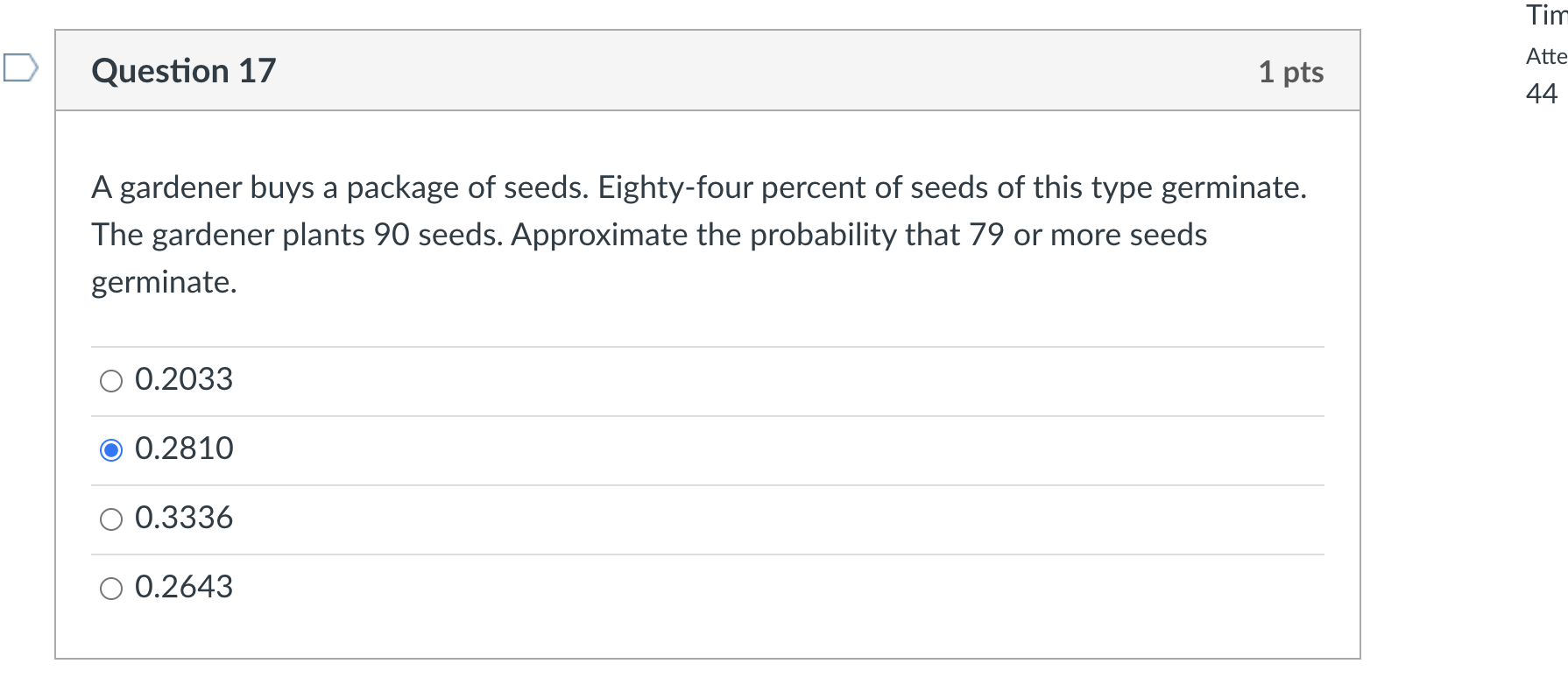The image size is (1568, 699).
Task: Click the partial "Tim" text at top right
Action: point(1546,15)
